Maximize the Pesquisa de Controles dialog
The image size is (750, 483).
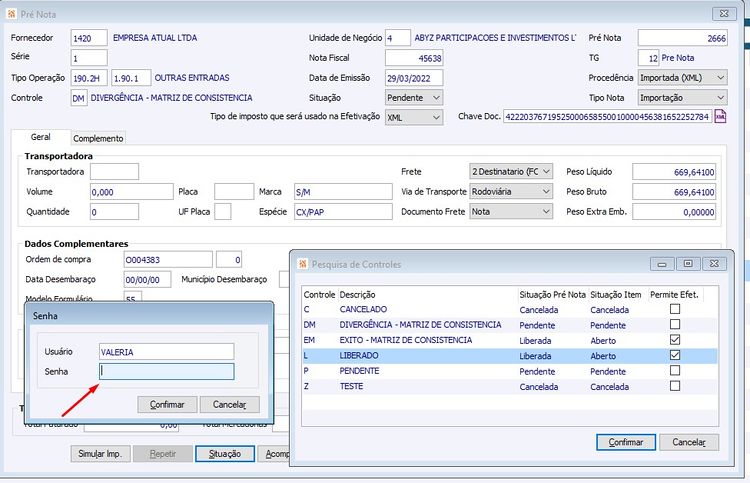(688, 264)
